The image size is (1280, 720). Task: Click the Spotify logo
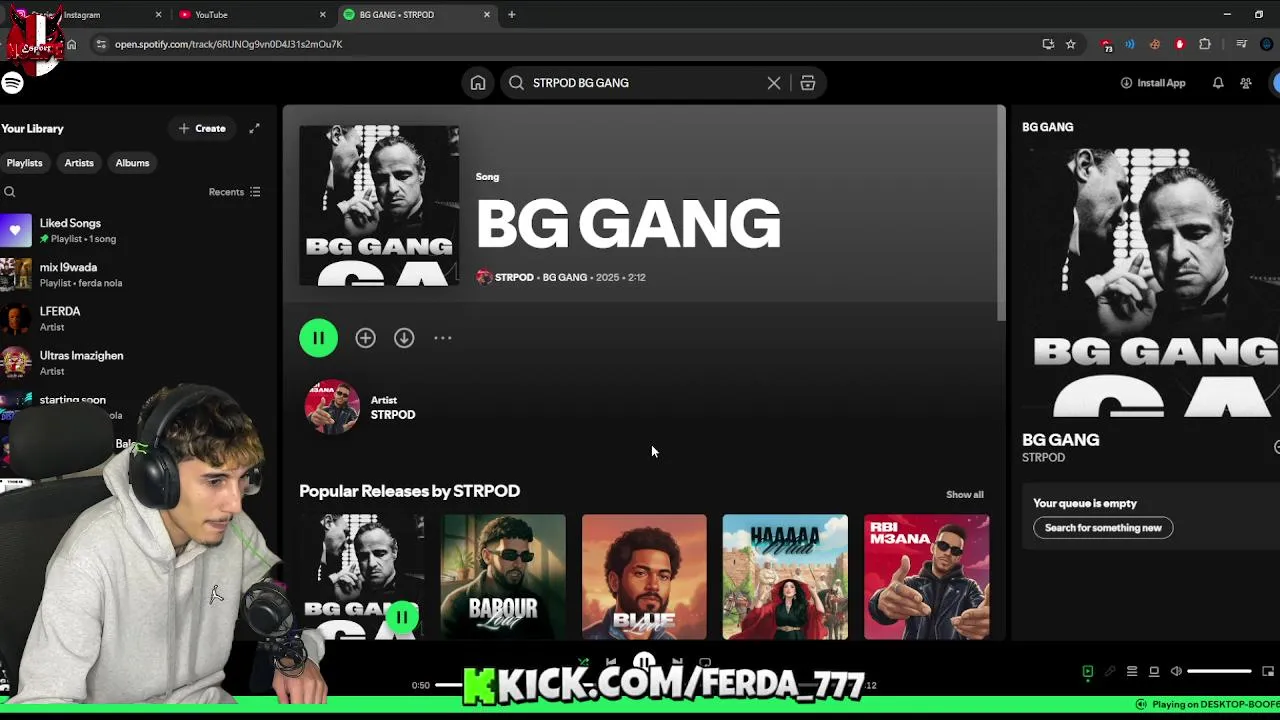click(12, 83)
